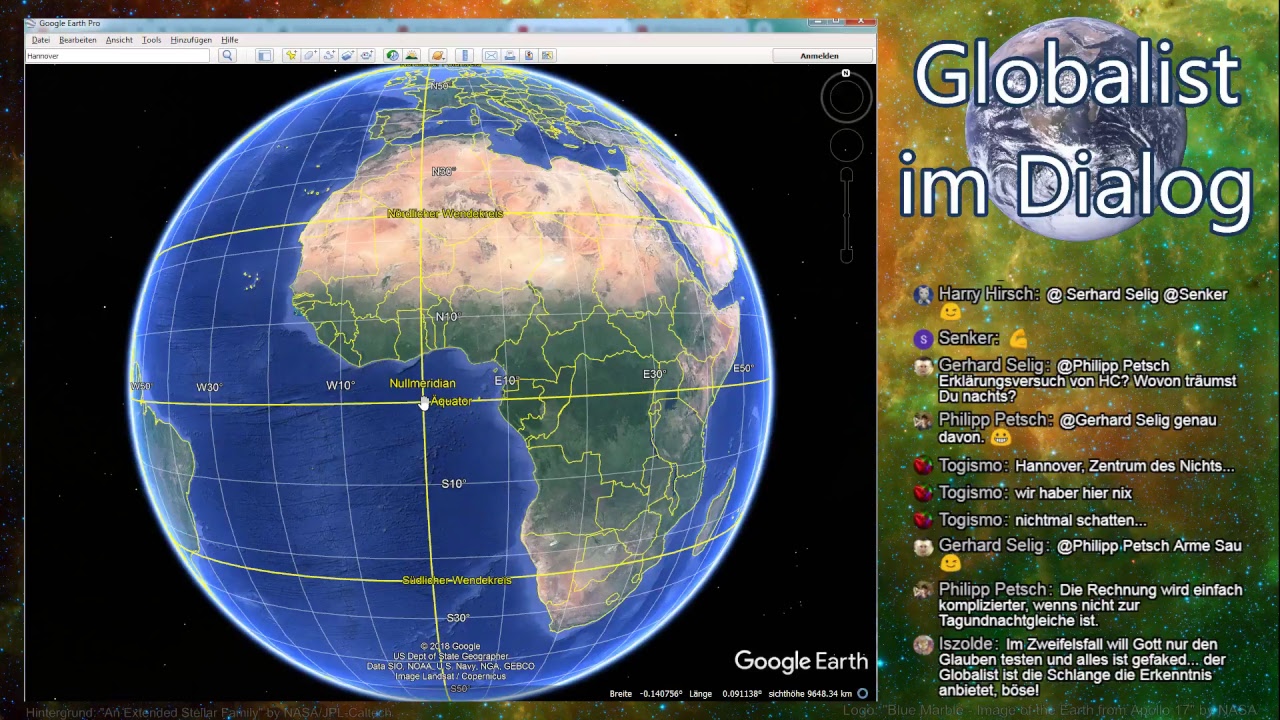1280x720 pixels.
Task: Open the Tools menu
Action: coord(151,40)
